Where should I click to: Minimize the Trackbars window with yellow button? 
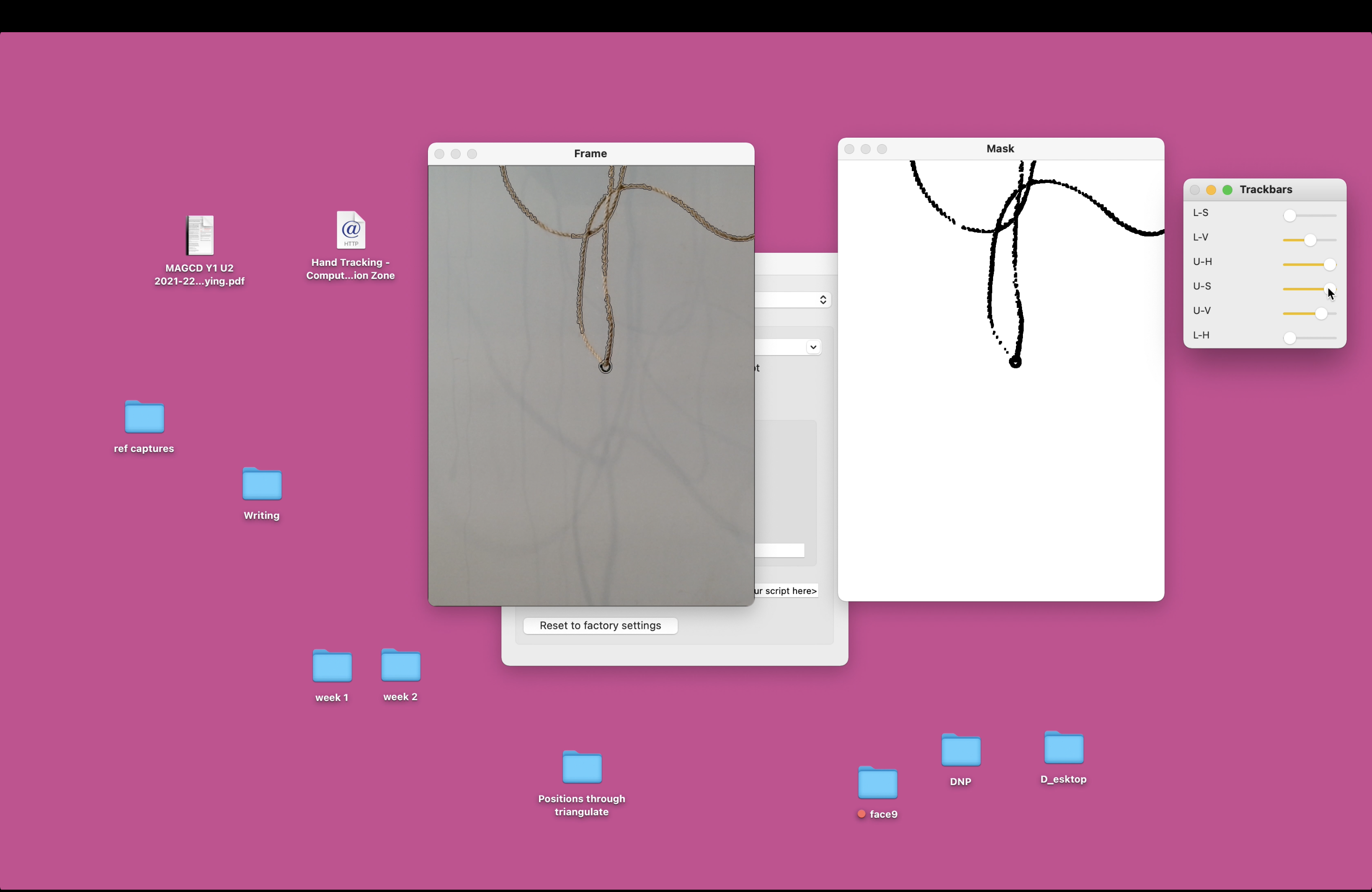1211,190
